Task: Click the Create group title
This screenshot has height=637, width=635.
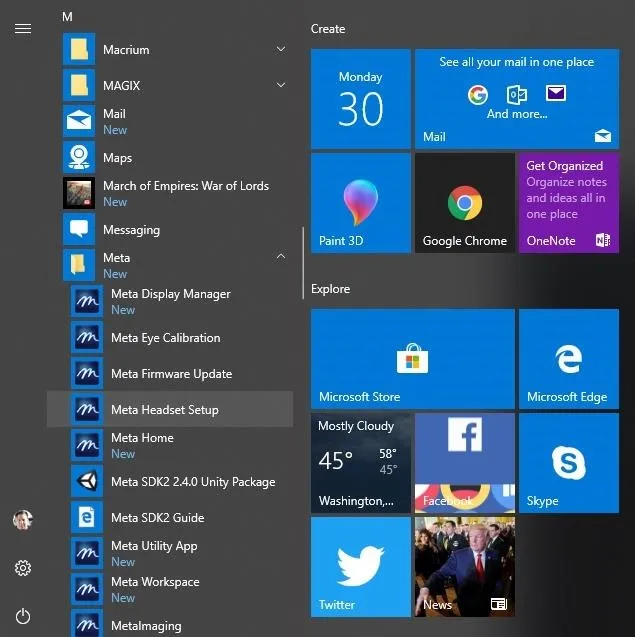Action: (328, 29)
